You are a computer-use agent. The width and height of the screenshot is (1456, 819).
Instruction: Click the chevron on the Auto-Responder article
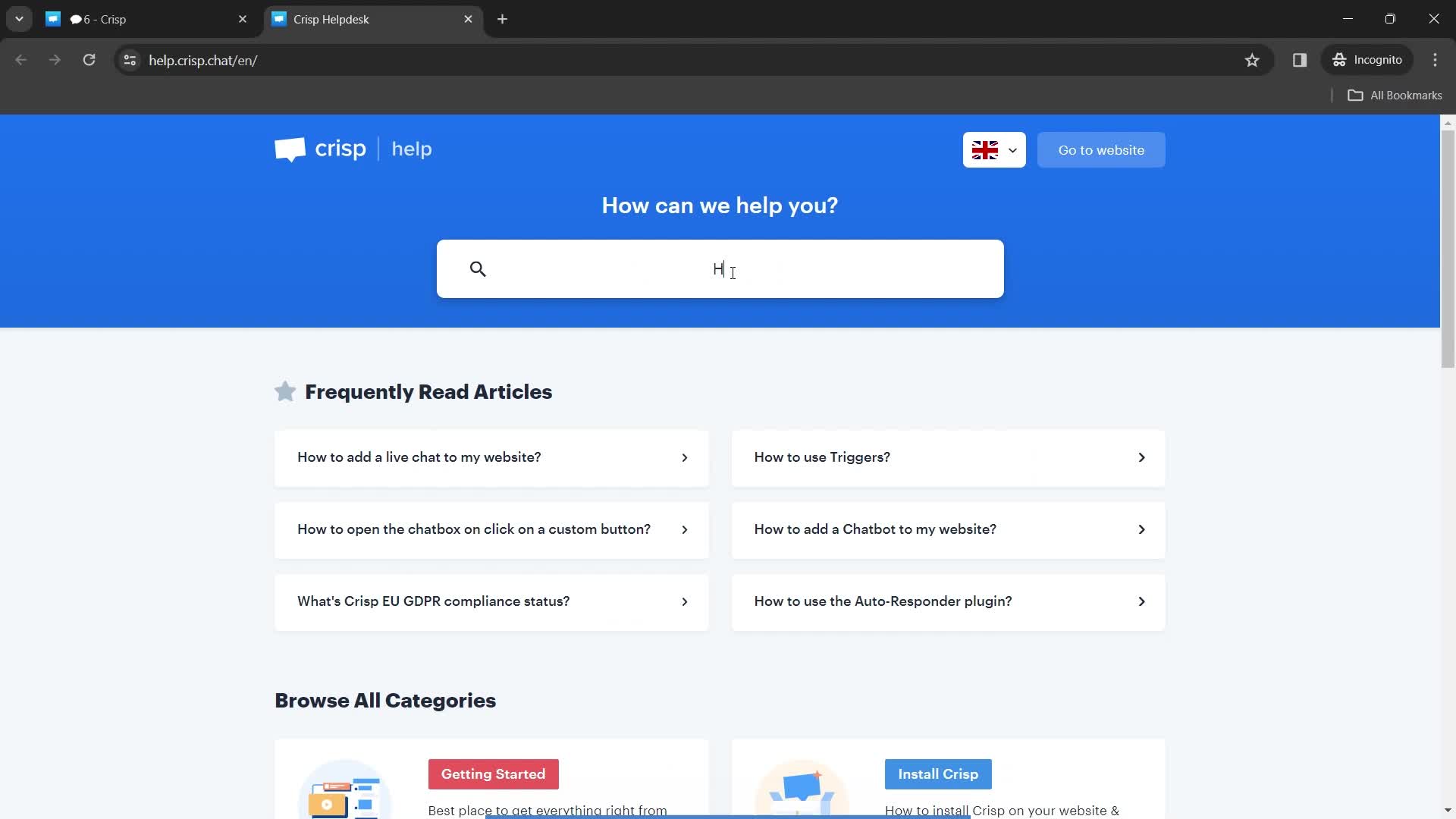(x=1141, y=601)
